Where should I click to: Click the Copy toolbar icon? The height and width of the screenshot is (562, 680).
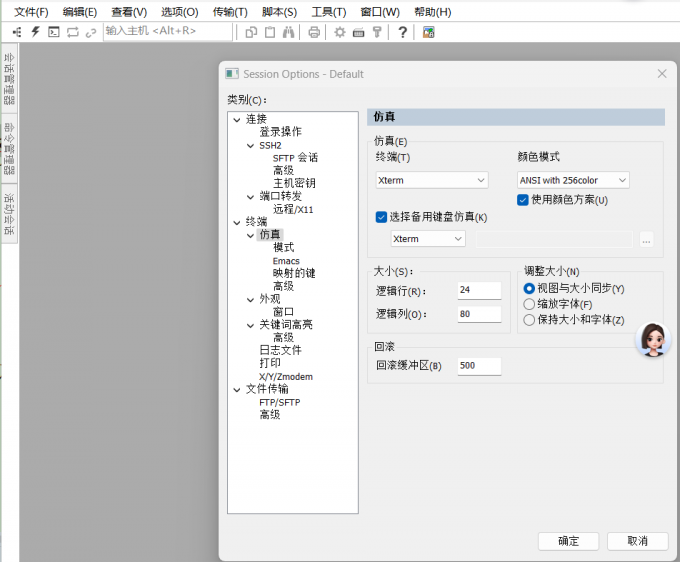(x=251, y=32)
